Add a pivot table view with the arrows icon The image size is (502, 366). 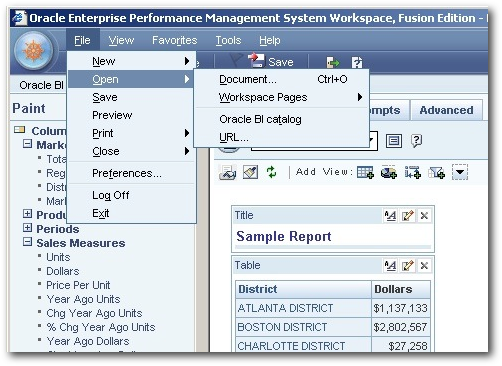click(x=413, y=172)
